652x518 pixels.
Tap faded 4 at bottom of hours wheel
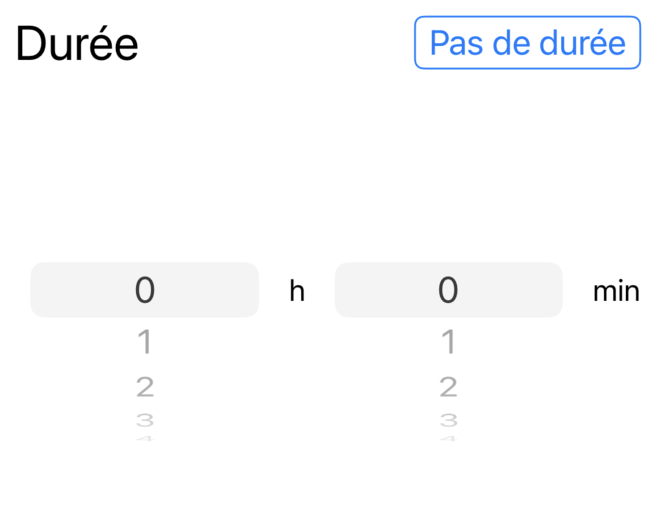click(x=145, y=438)
